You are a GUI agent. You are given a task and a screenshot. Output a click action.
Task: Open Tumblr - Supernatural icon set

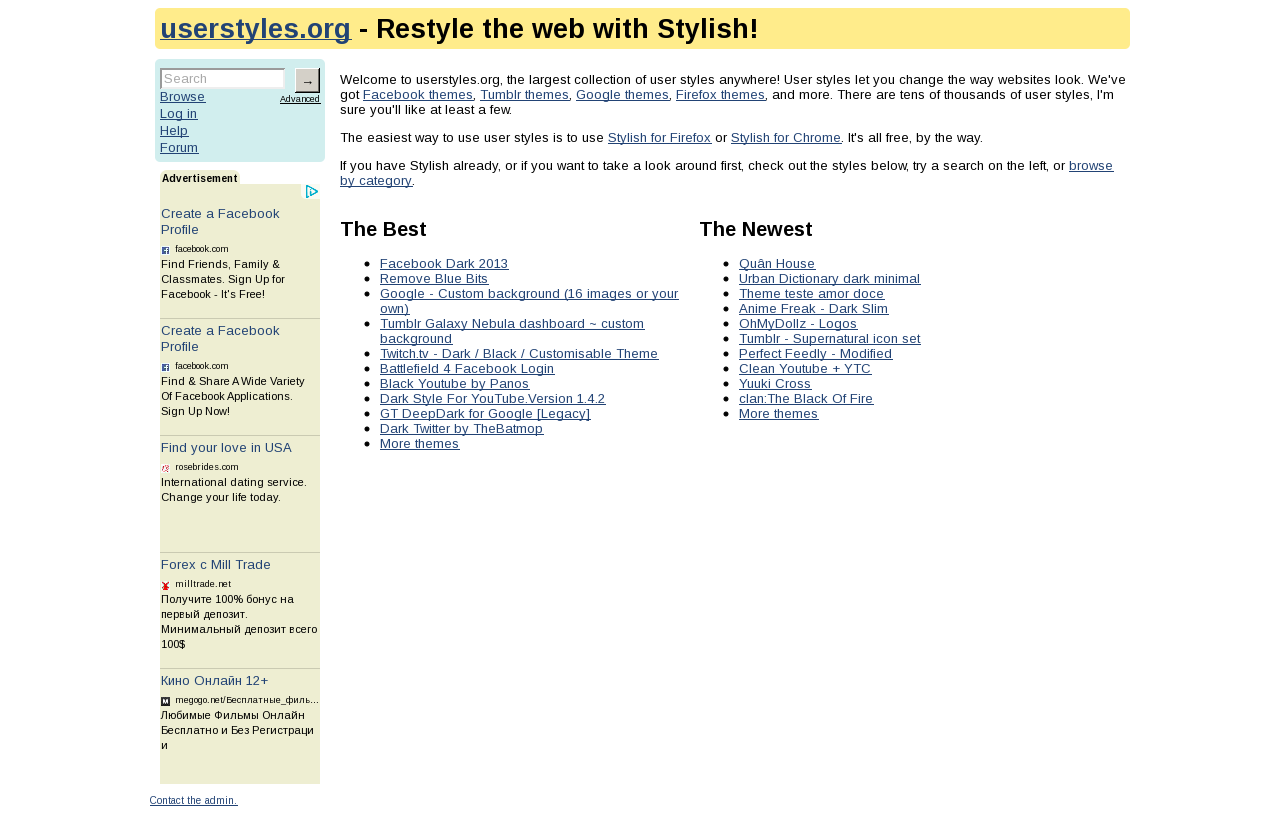pos(830,339)
